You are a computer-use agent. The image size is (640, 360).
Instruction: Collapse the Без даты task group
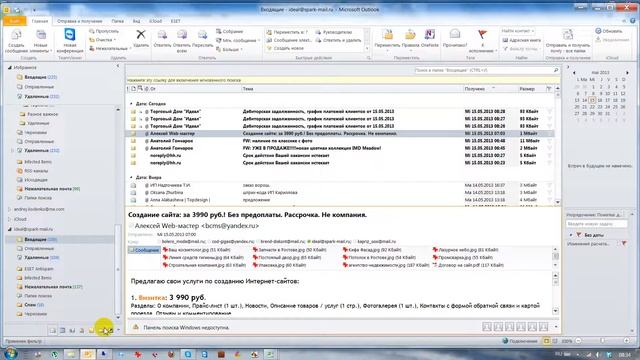[571, 235]
